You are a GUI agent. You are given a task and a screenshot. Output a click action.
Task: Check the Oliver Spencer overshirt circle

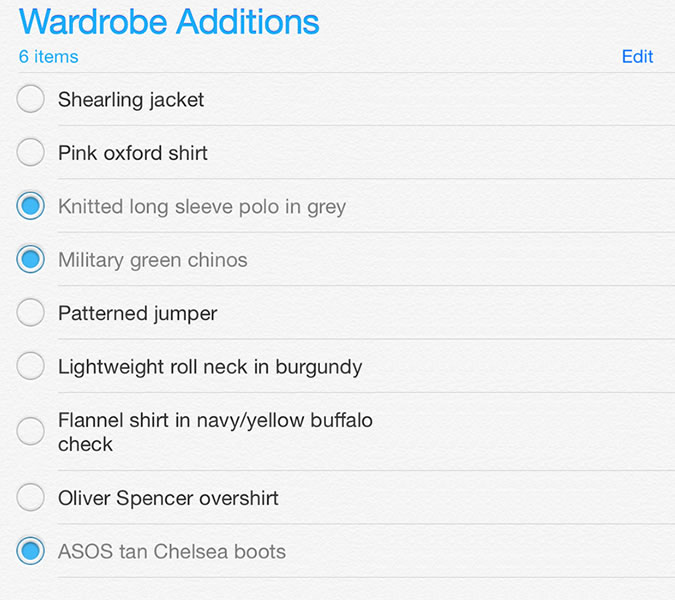[30, 497]
